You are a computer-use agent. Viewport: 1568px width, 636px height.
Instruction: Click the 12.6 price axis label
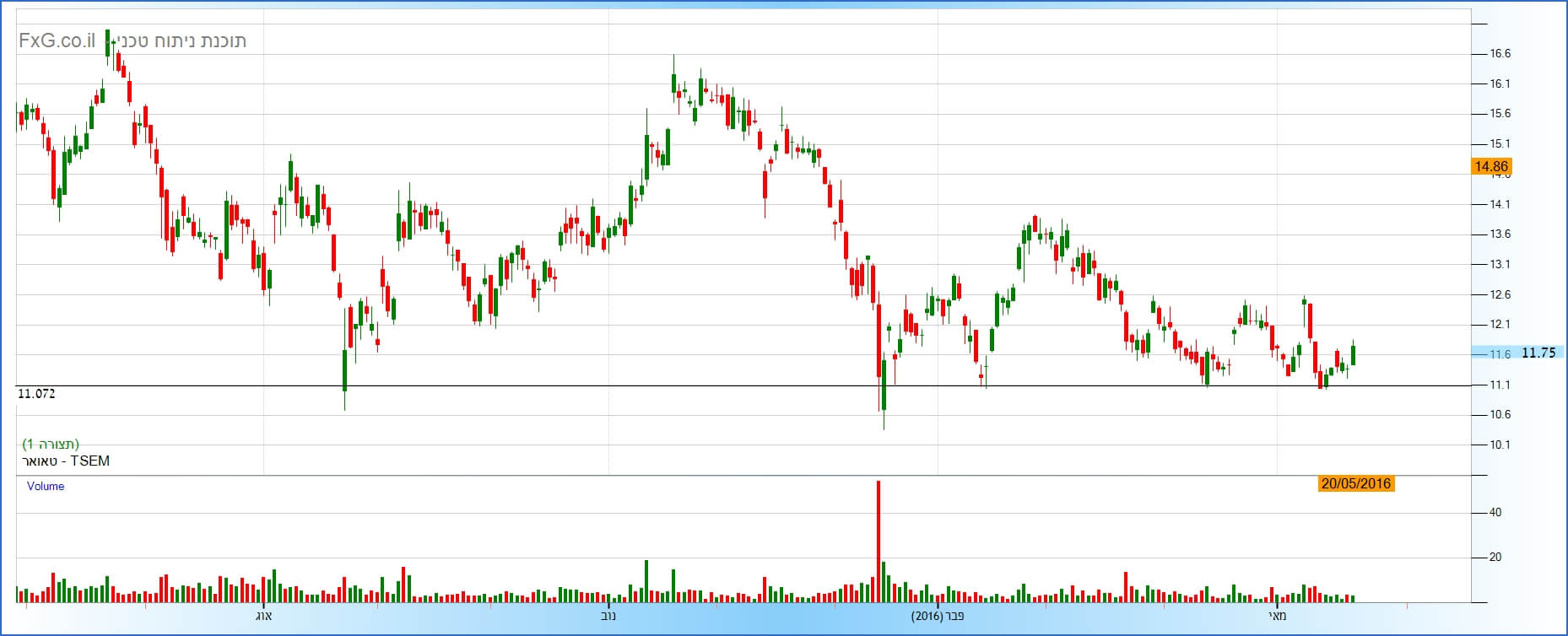(1500, 294)
